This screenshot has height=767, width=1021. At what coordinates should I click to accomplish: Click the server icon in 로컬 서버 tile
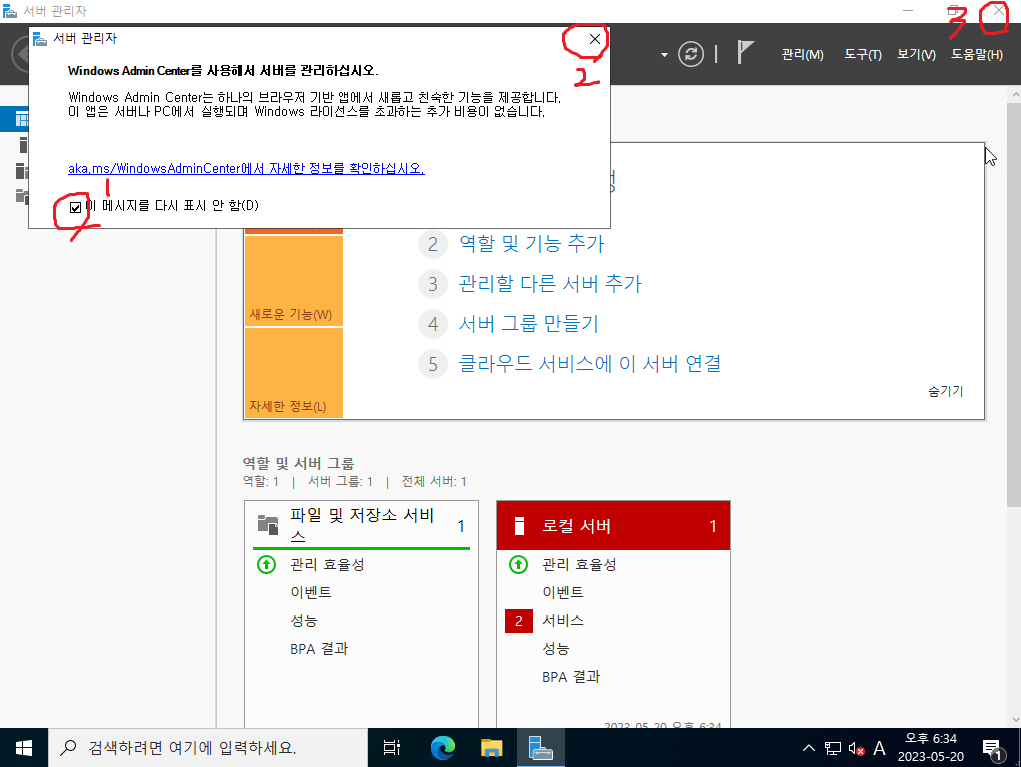click(519, 525)
